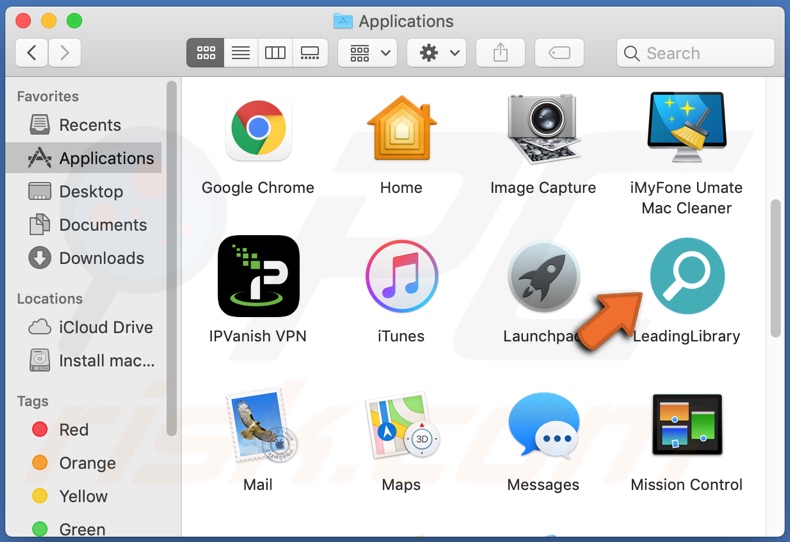Select the IPVanish VPN app icon

[x=258, y=276]
